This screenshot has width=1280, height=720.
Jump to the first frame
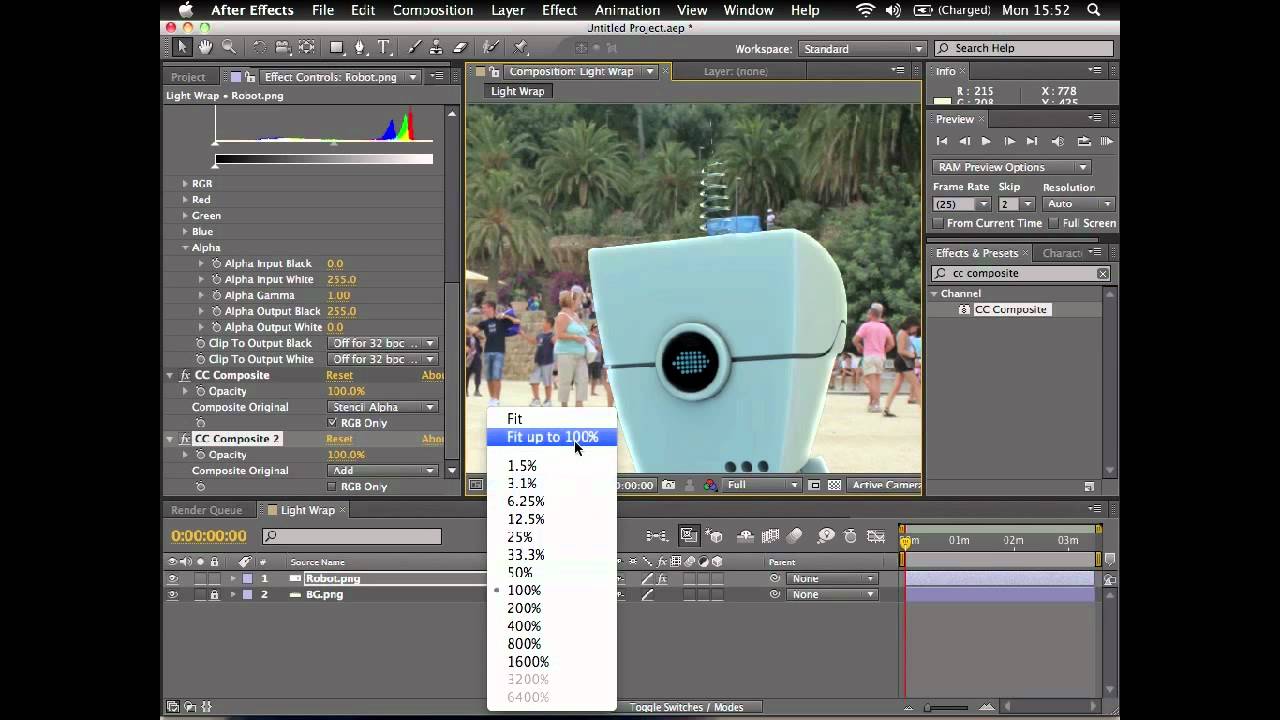click(942, 142)
